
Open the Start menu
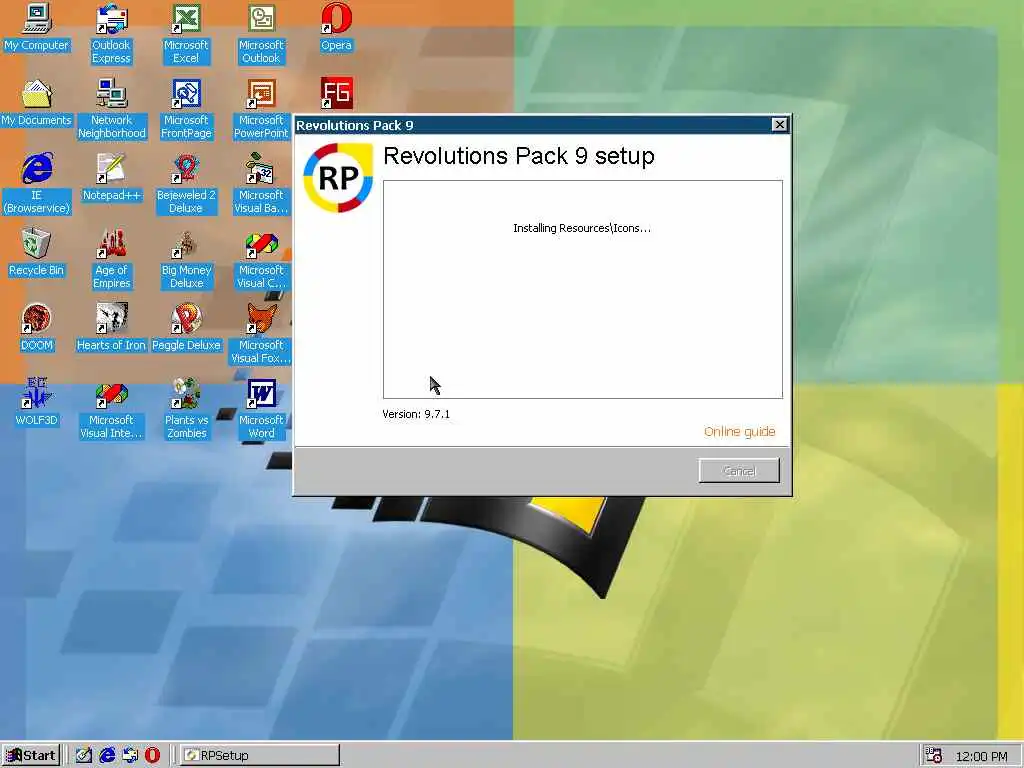click(31, 756)
